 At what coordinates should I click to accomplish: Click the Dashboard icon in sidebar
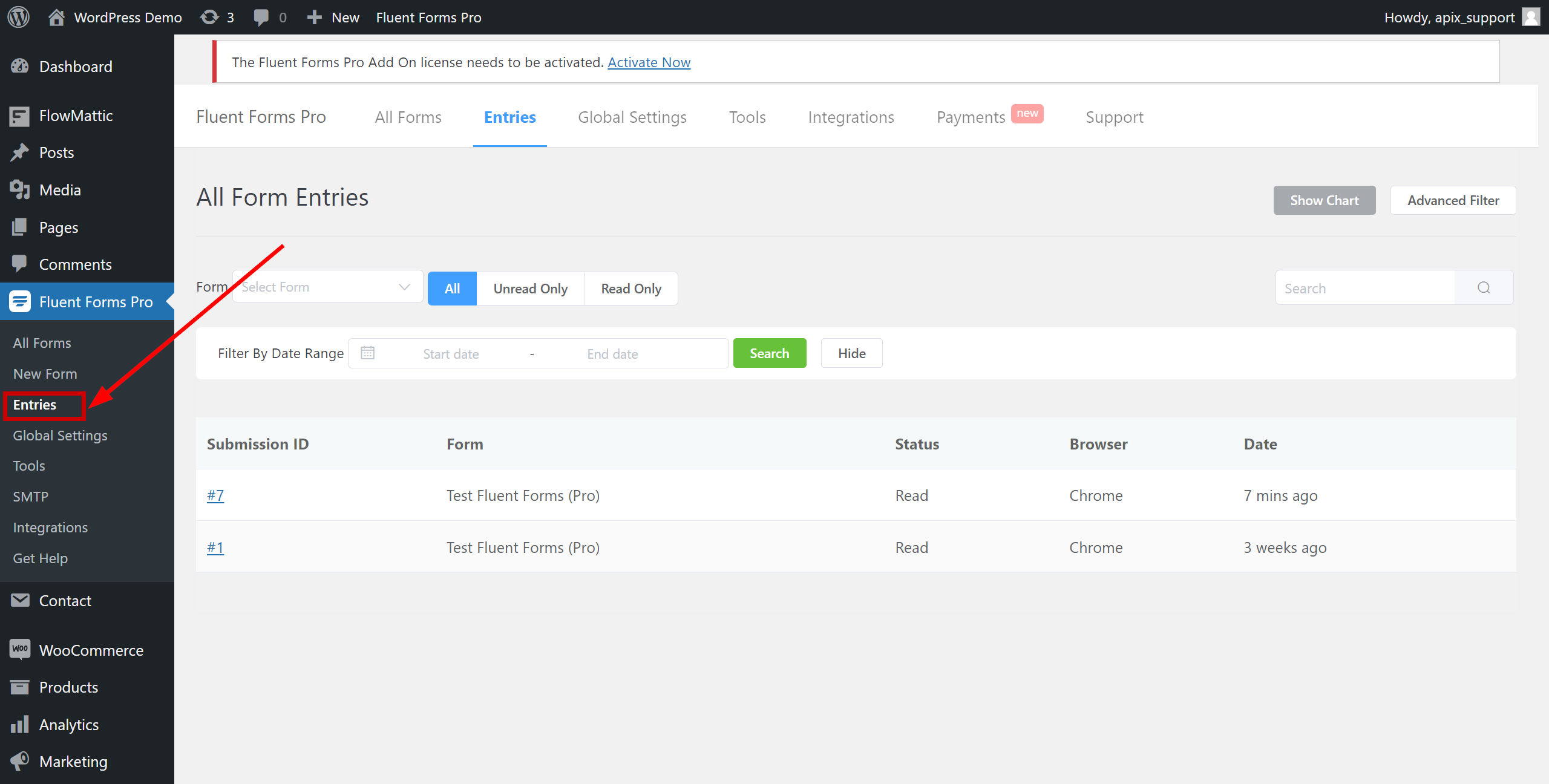pyautogui.click(x=20, y=66)
